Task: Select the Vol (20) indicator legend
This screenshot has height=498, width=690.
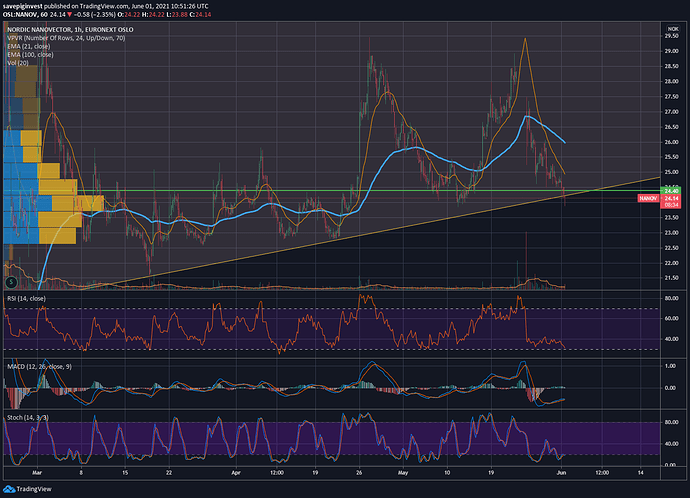Action: (18, 63)
